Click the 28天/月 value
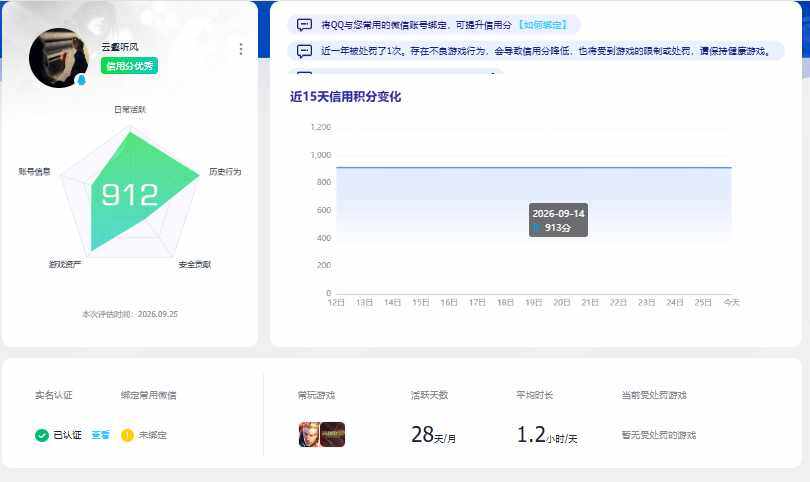 [433, 435]
